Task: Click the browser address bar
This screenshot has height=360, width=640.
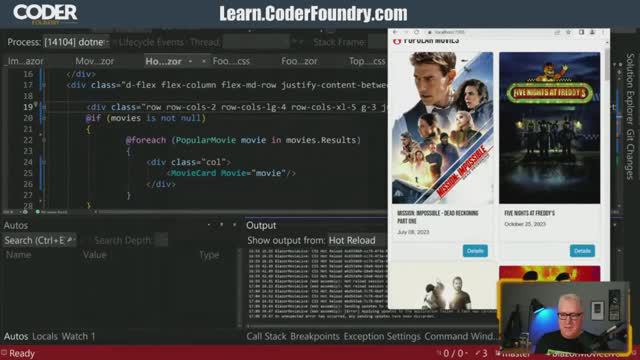Action: 487,32
